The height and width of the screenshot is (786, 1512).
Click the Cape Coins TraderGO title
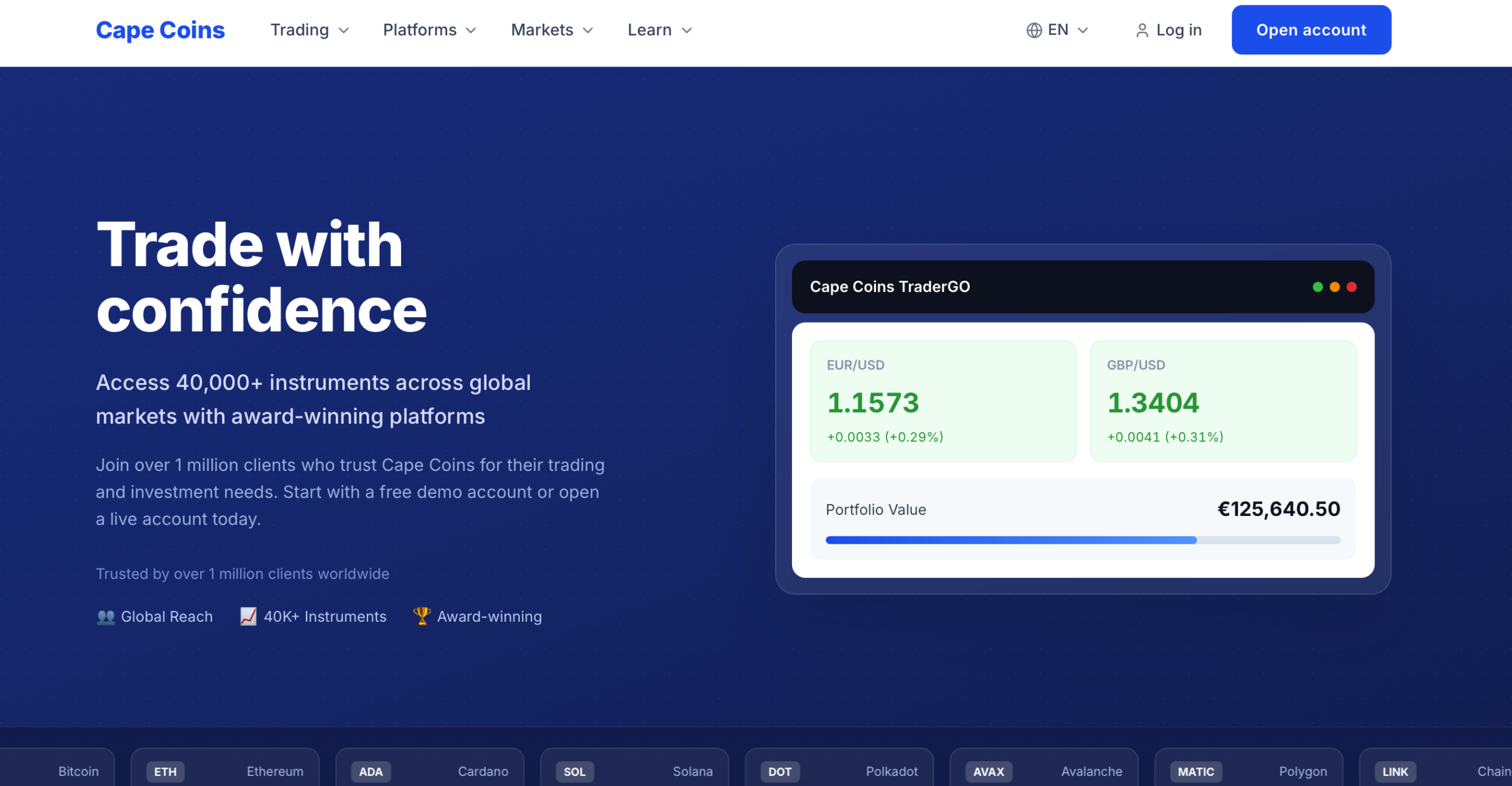tap(889, 287)
